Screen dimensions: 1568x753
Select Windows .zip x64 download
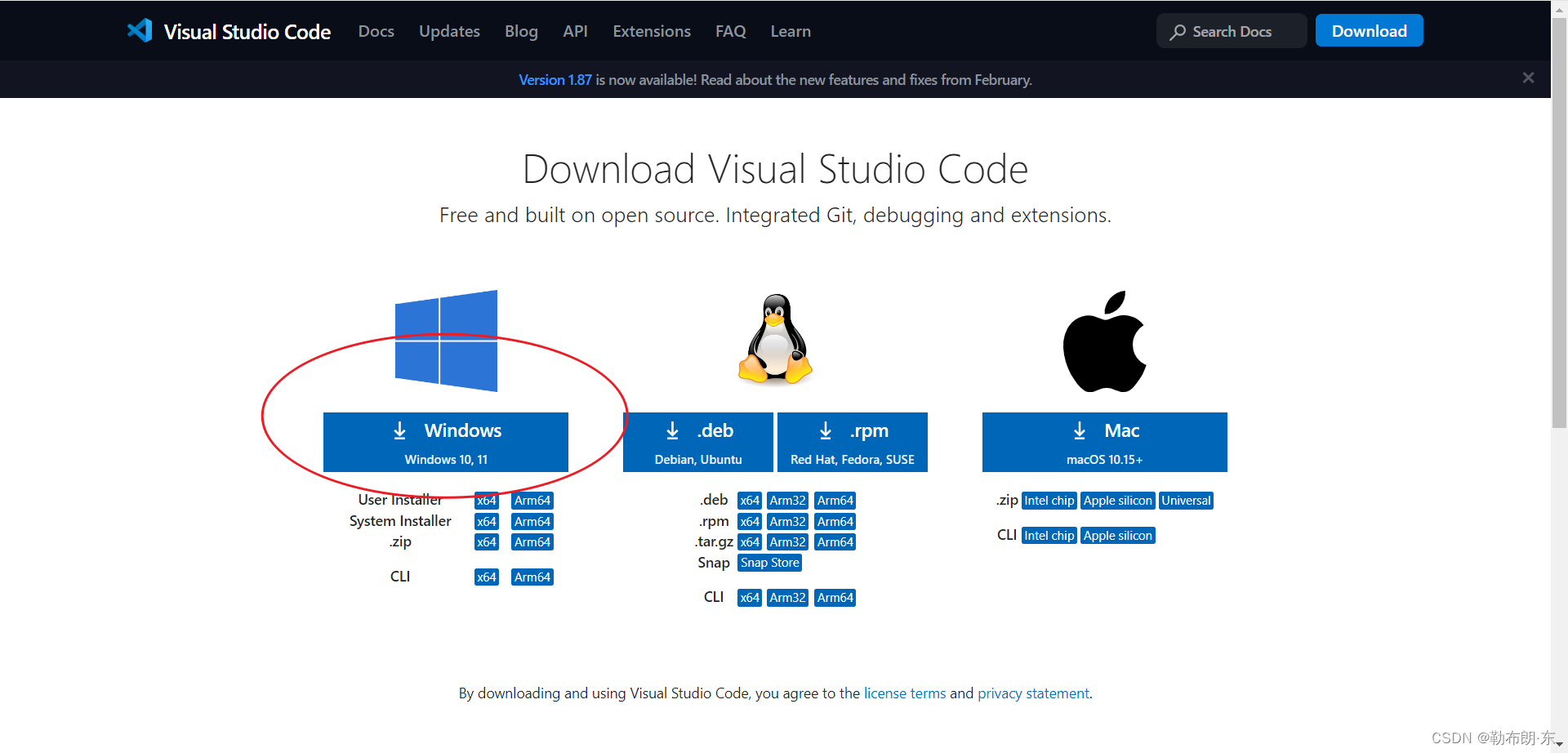[x=487, y=542]
